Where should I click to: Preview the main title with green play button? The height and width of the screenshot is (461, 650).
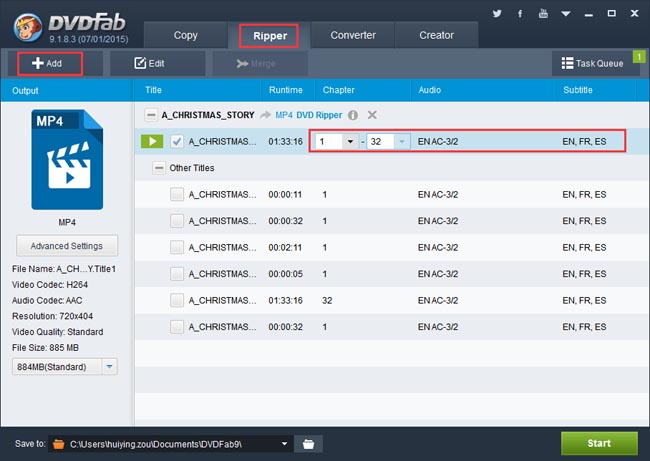click(x=152, y=141)
